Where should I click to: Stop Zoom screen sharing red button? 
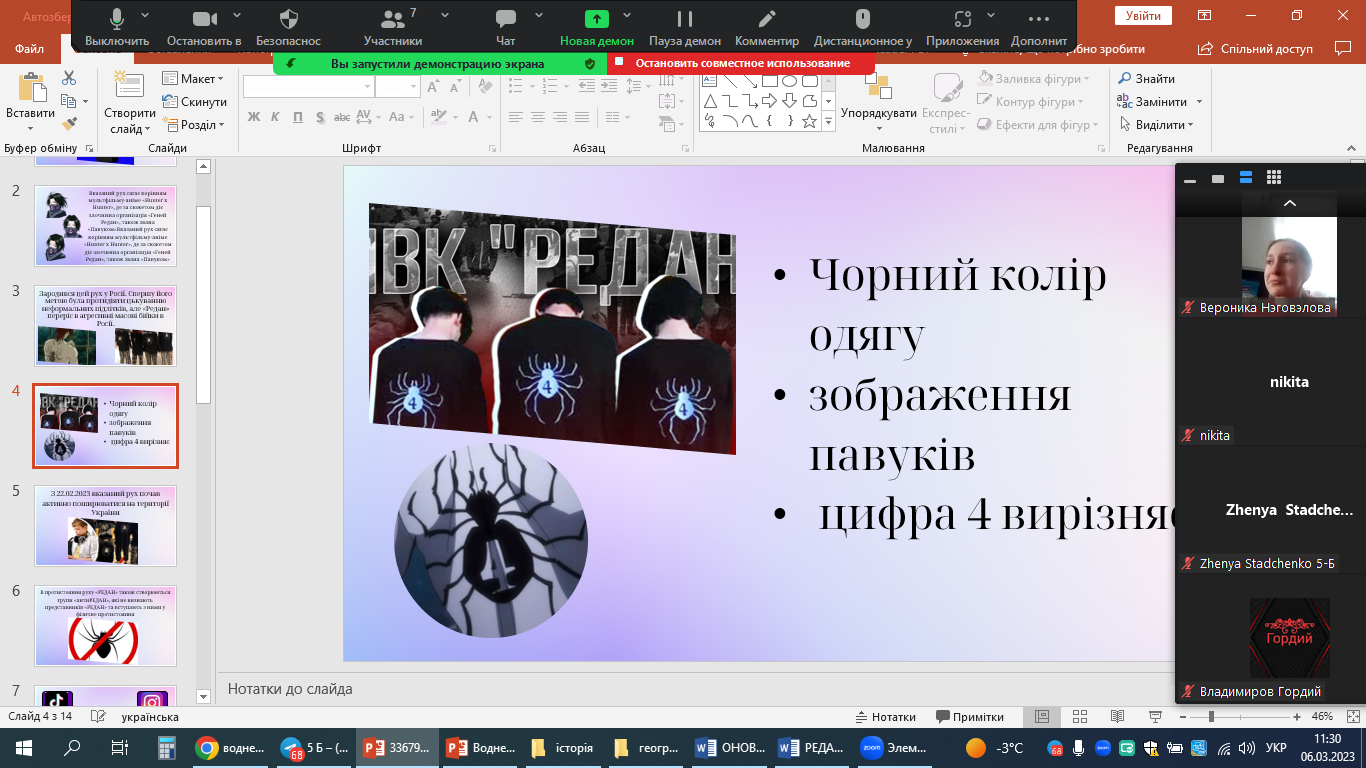741,63
